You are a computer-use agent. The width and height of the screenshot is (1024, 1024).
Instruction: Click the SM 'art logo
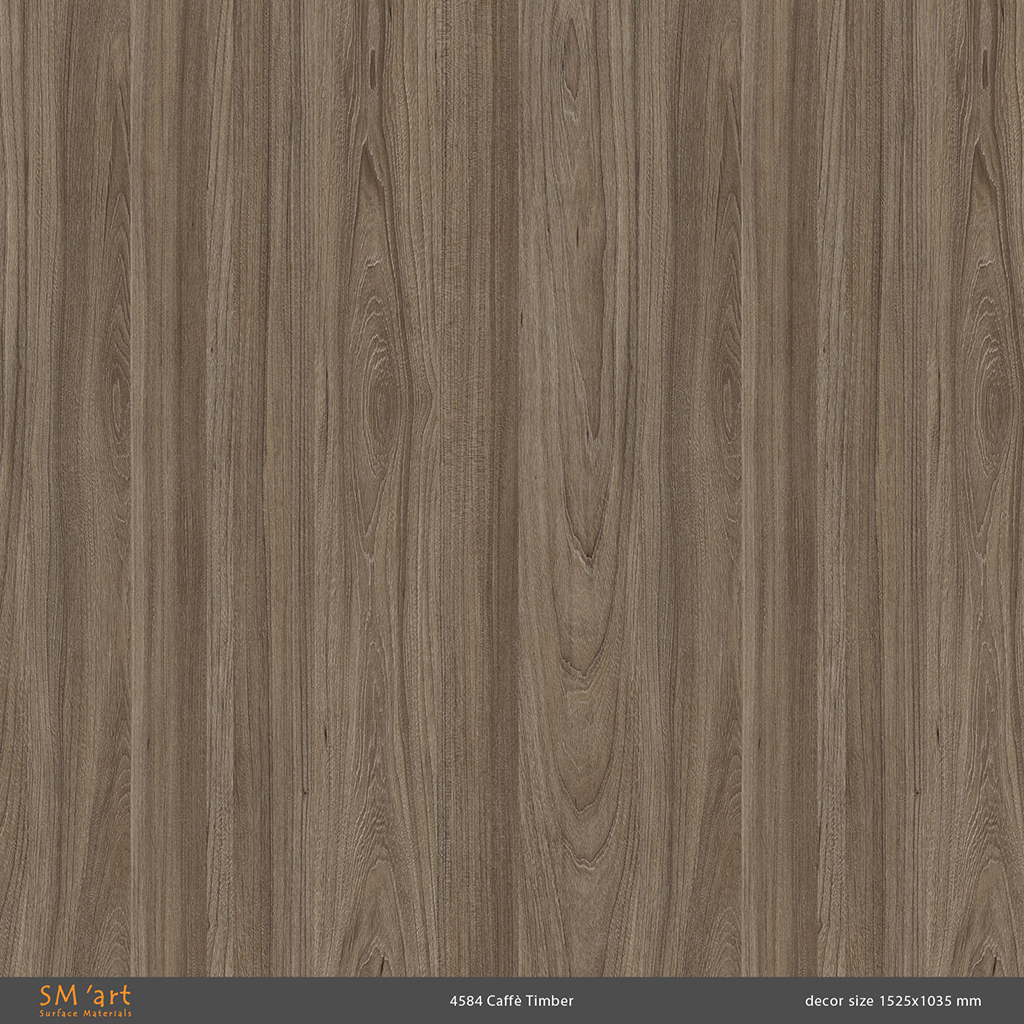85,996
